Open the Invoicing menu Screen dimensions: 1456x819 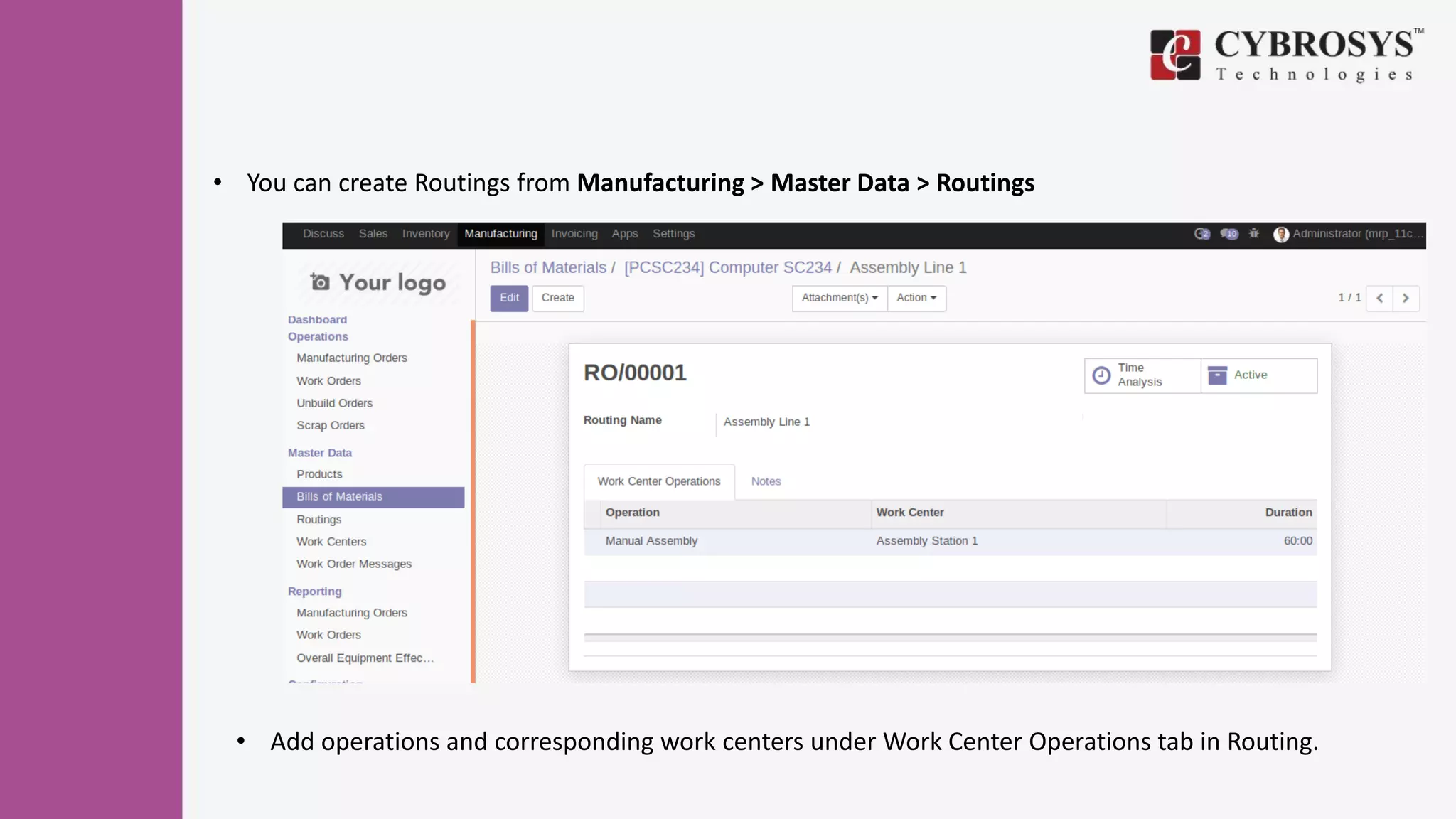[x=574, y=234]
